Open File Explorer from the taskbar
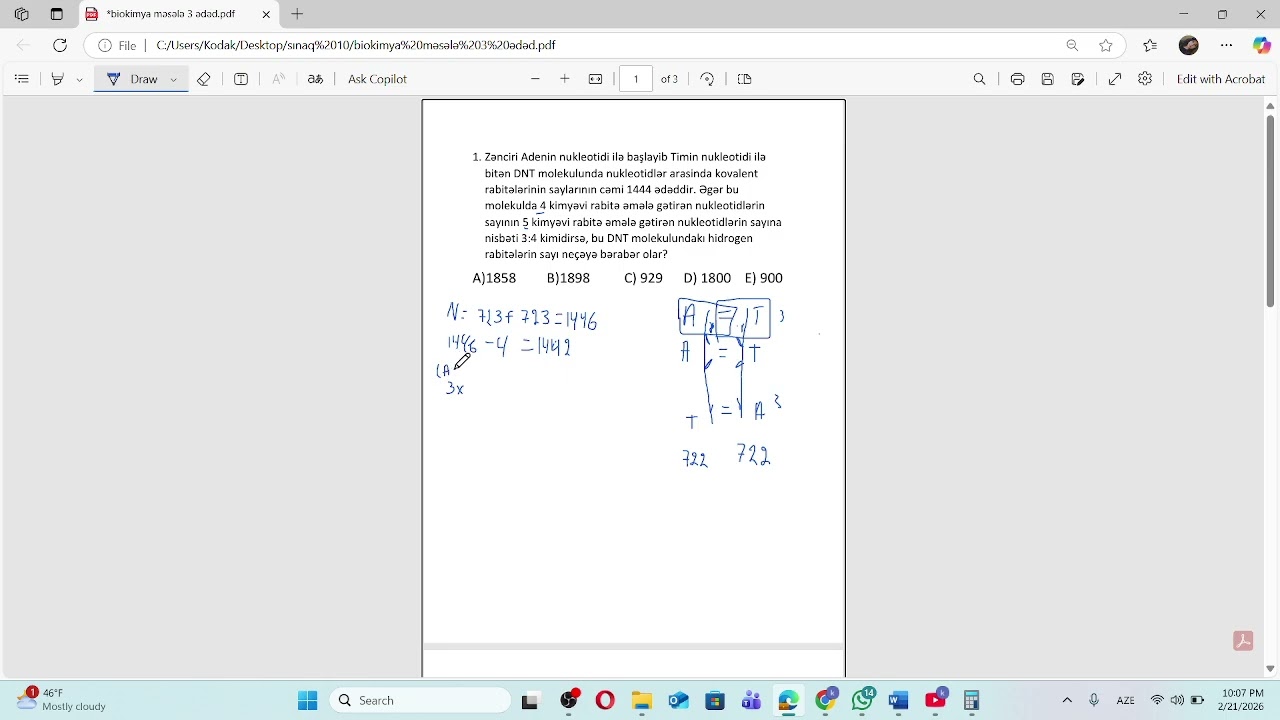The height and width of the screenshot is (720, 1280). (641, 700)
